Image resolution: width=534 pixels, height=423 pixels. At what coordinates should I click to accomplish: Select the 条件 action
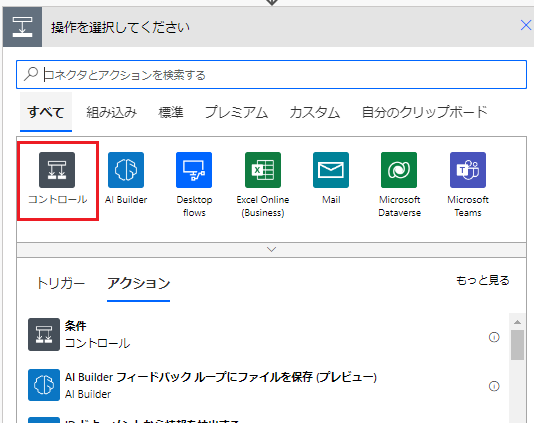[x=264, y=334]
